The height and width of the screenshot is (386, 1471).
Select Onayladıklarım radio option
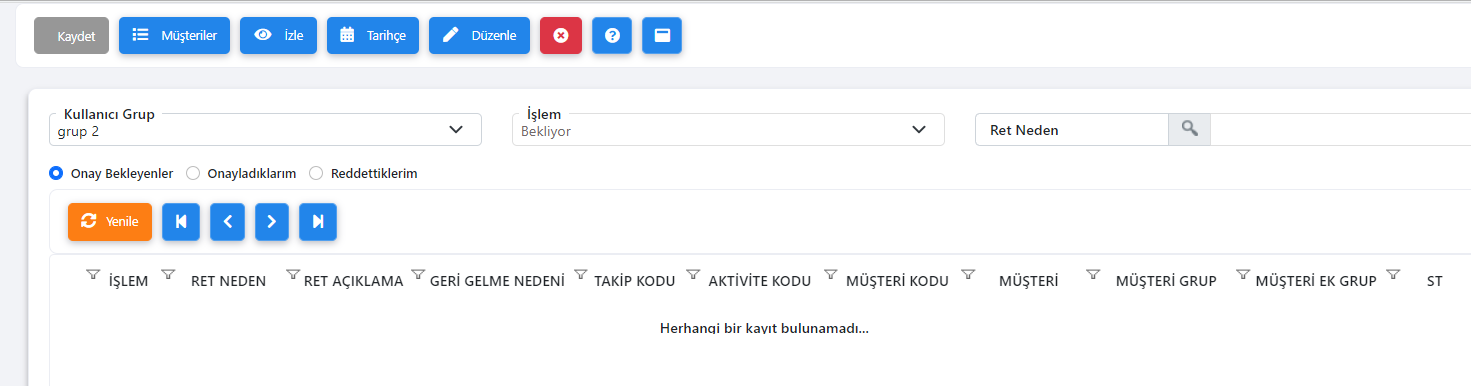(193, 173)
